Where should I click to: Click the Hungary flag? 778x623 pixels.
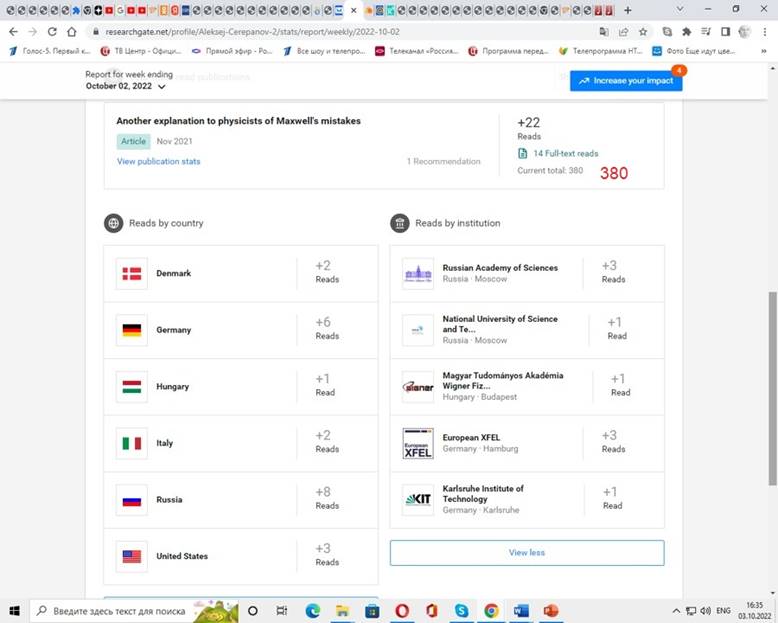[131, 386]
